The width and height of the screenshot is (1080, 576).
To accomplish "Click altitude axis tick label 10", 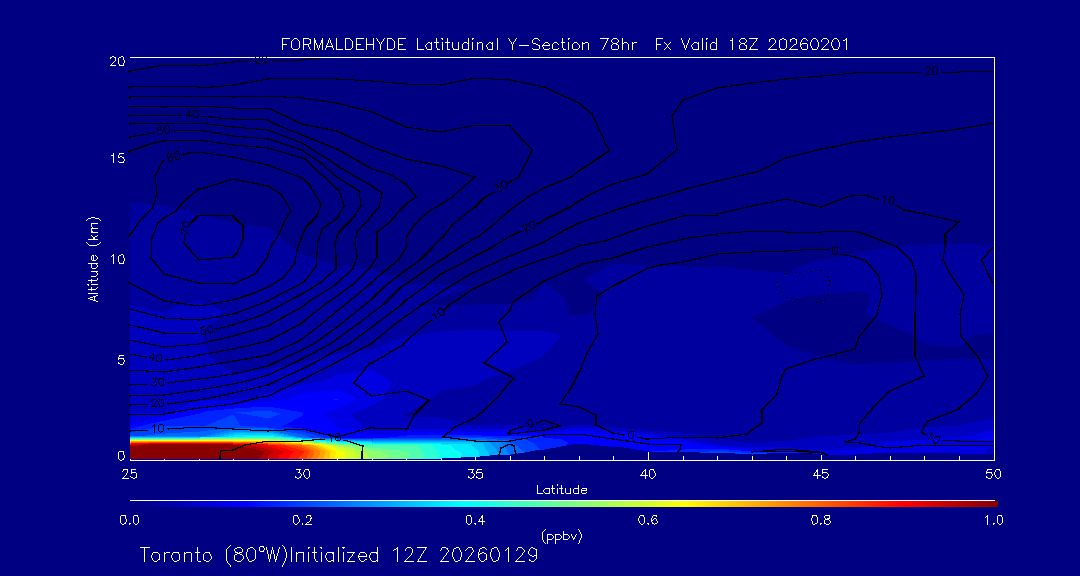I will click(x=116, y=258).
